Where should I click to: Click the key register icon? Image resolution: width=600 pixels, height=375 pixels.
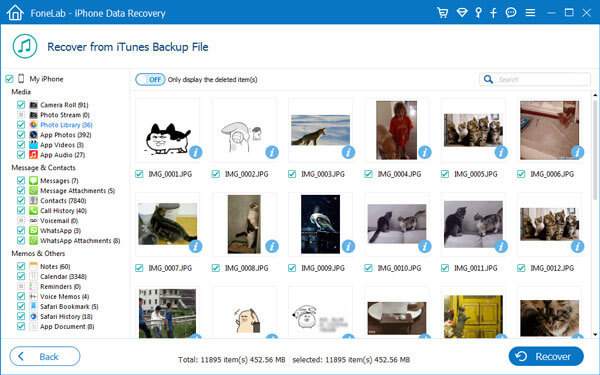(478, 13)
